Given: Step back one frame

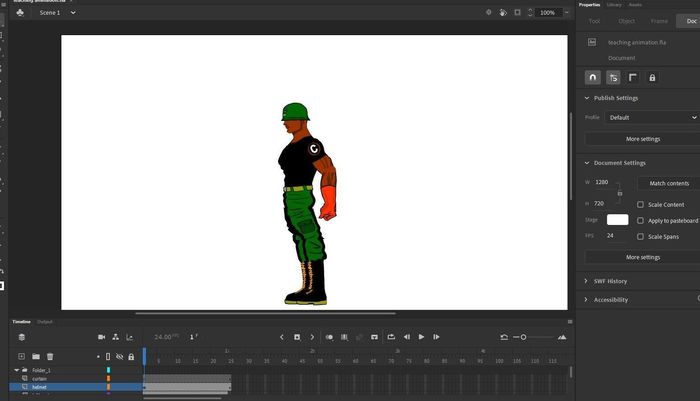Looking at the screenshot, I should 407,337.
